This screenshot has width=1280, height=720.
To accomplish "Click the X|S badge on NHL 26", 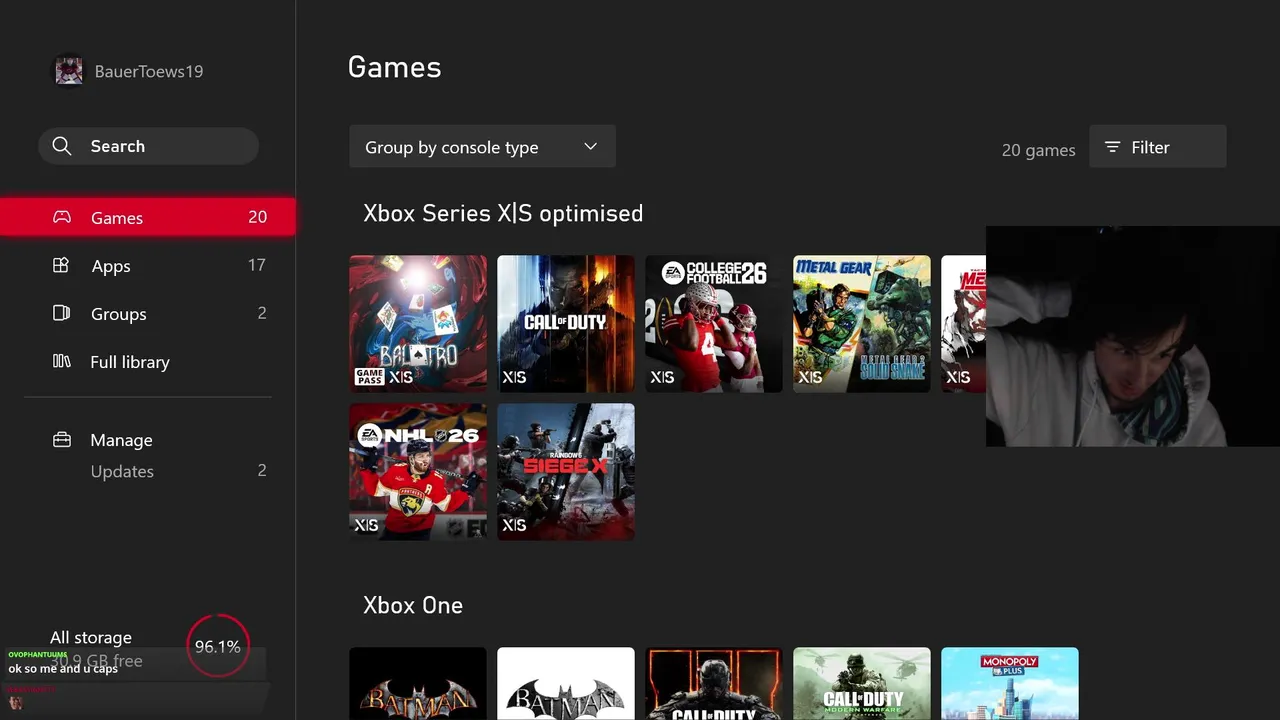I will pyautogui.click(x=366, y=525).
